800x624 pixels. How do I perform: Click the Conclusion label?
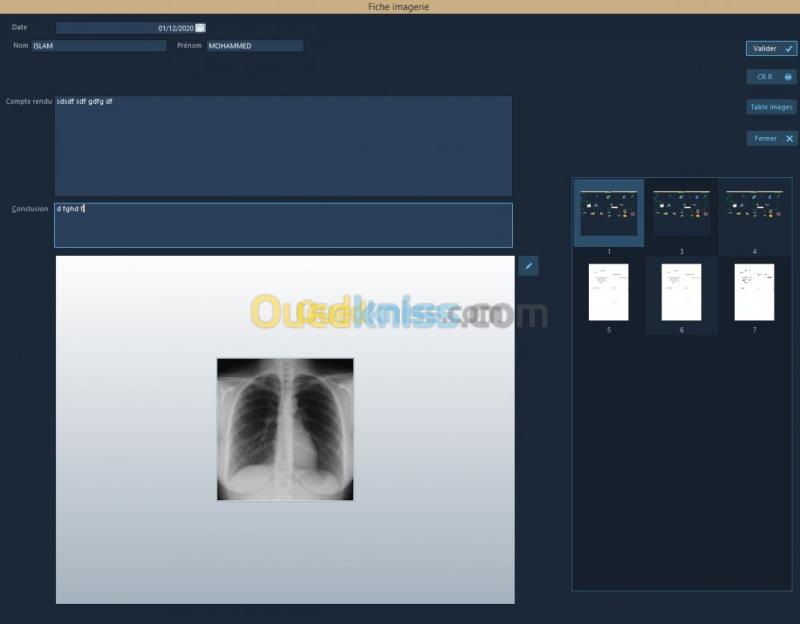click(x=30, y=209)
